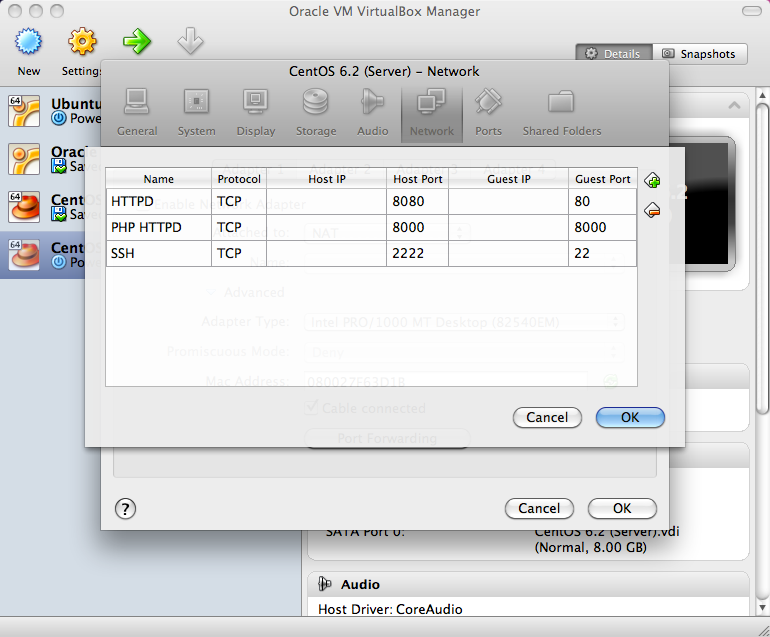770x637 pixels.
Task: Add a new port forwarding rule
Action: (652, 181)
